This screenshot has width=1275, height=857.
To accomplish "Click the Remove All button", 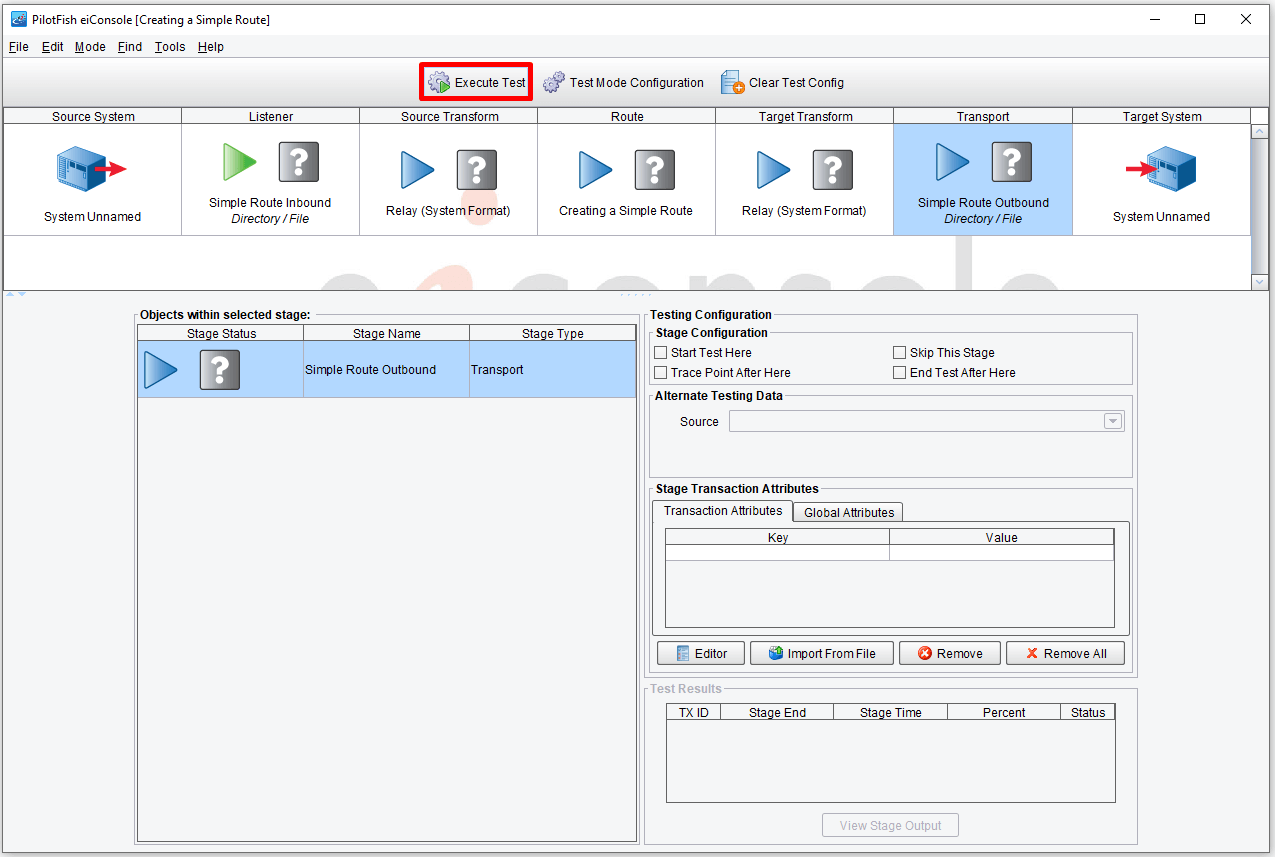I will [1065, 653].
